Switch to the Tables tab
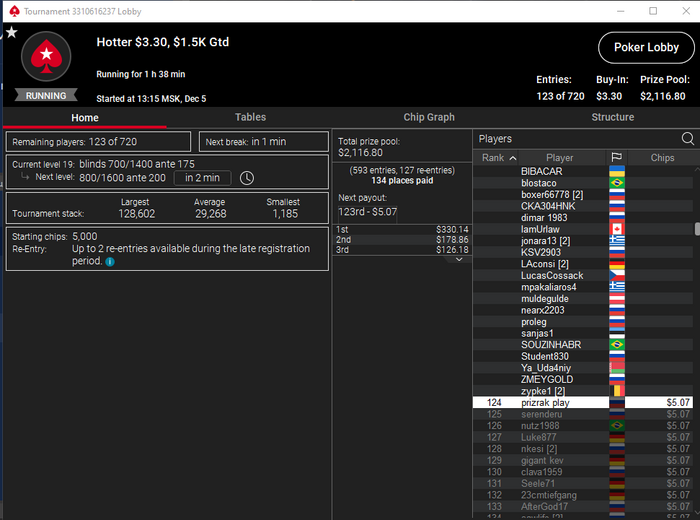700x520 pixels. point(250,117)
